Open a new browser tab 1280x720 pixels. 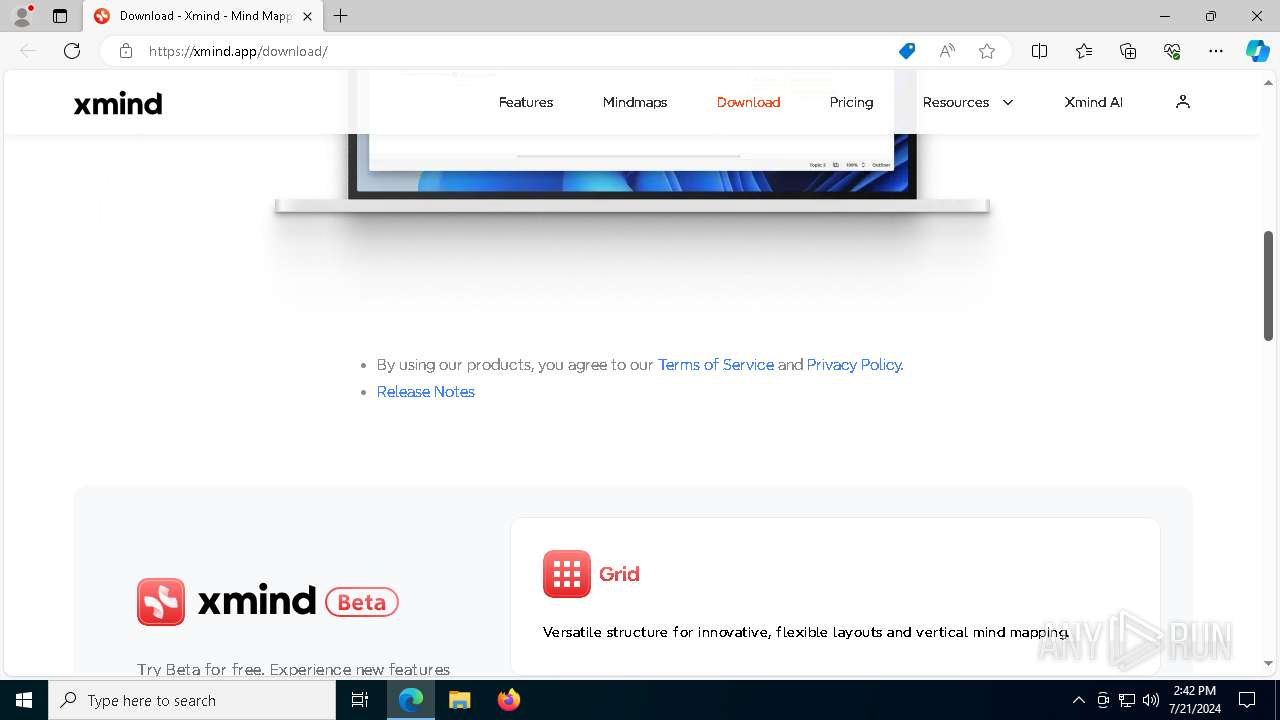[341, 16]
